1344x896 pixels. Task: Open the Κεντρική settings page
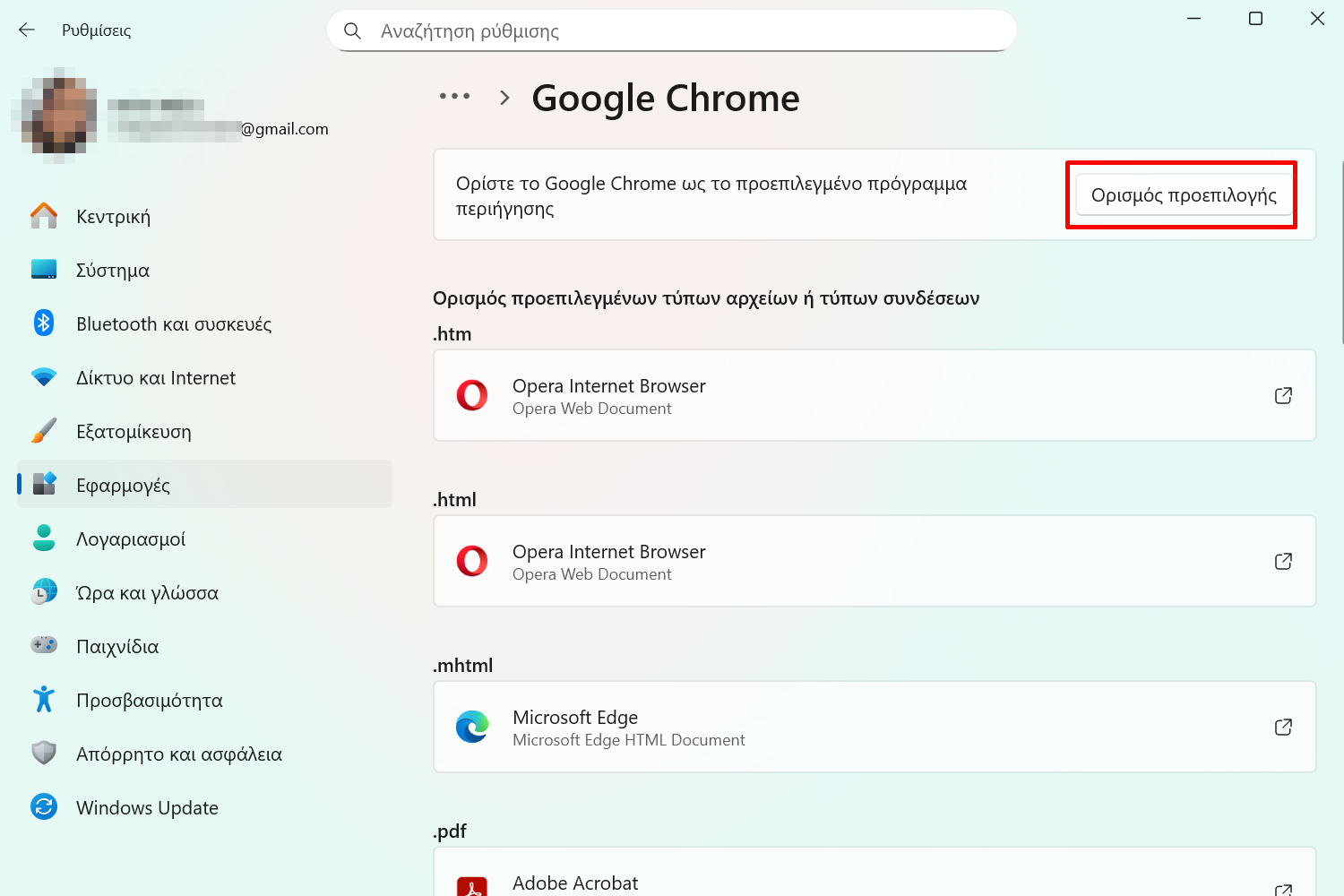point(204,216)
